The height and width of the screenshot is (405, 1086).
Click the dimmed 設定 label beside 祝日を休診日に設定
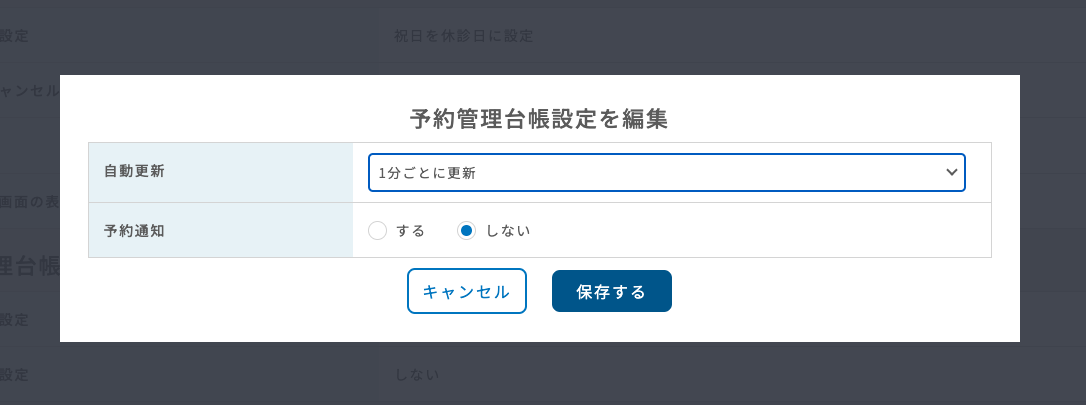coord(14,36)
